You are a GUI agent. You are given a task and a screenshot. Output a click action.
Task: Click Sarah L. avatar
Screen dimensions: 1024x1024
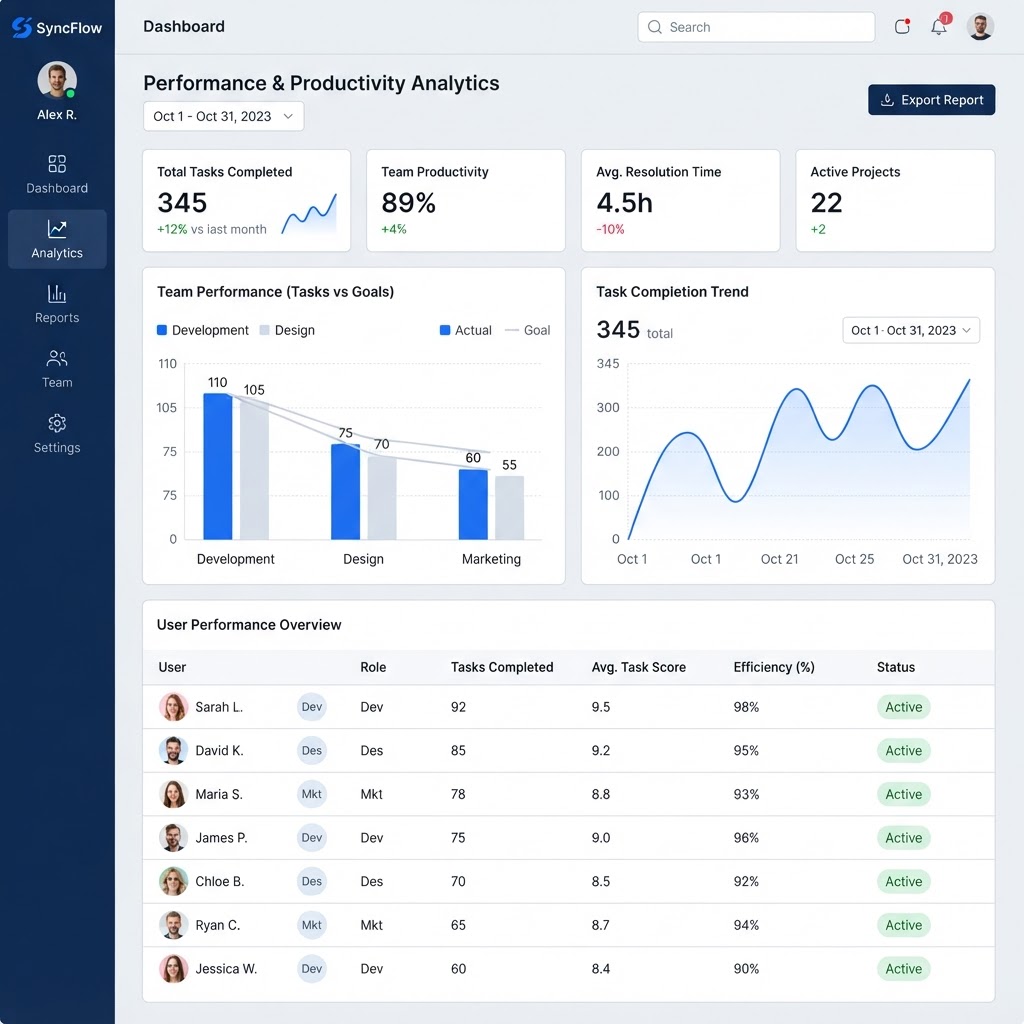coord(173,707)
